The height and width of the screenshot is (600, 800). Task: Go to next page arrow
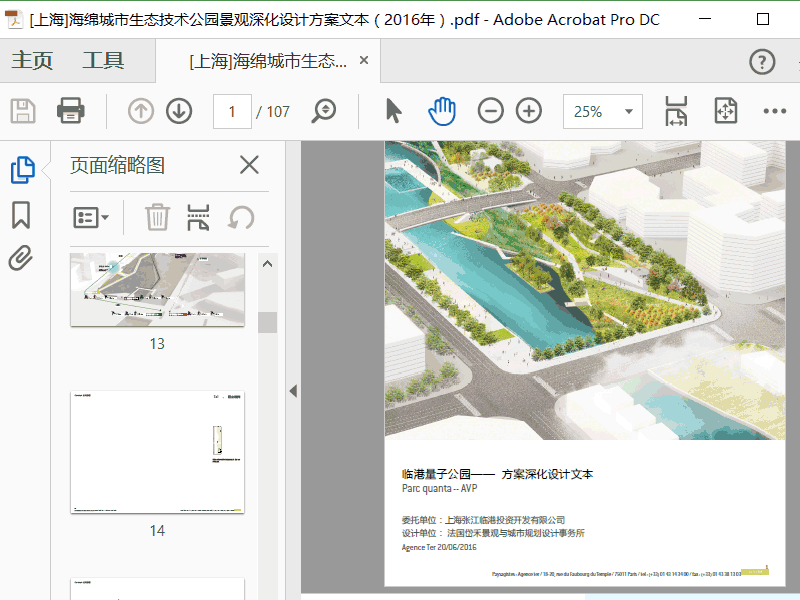(x=179, y=111)
